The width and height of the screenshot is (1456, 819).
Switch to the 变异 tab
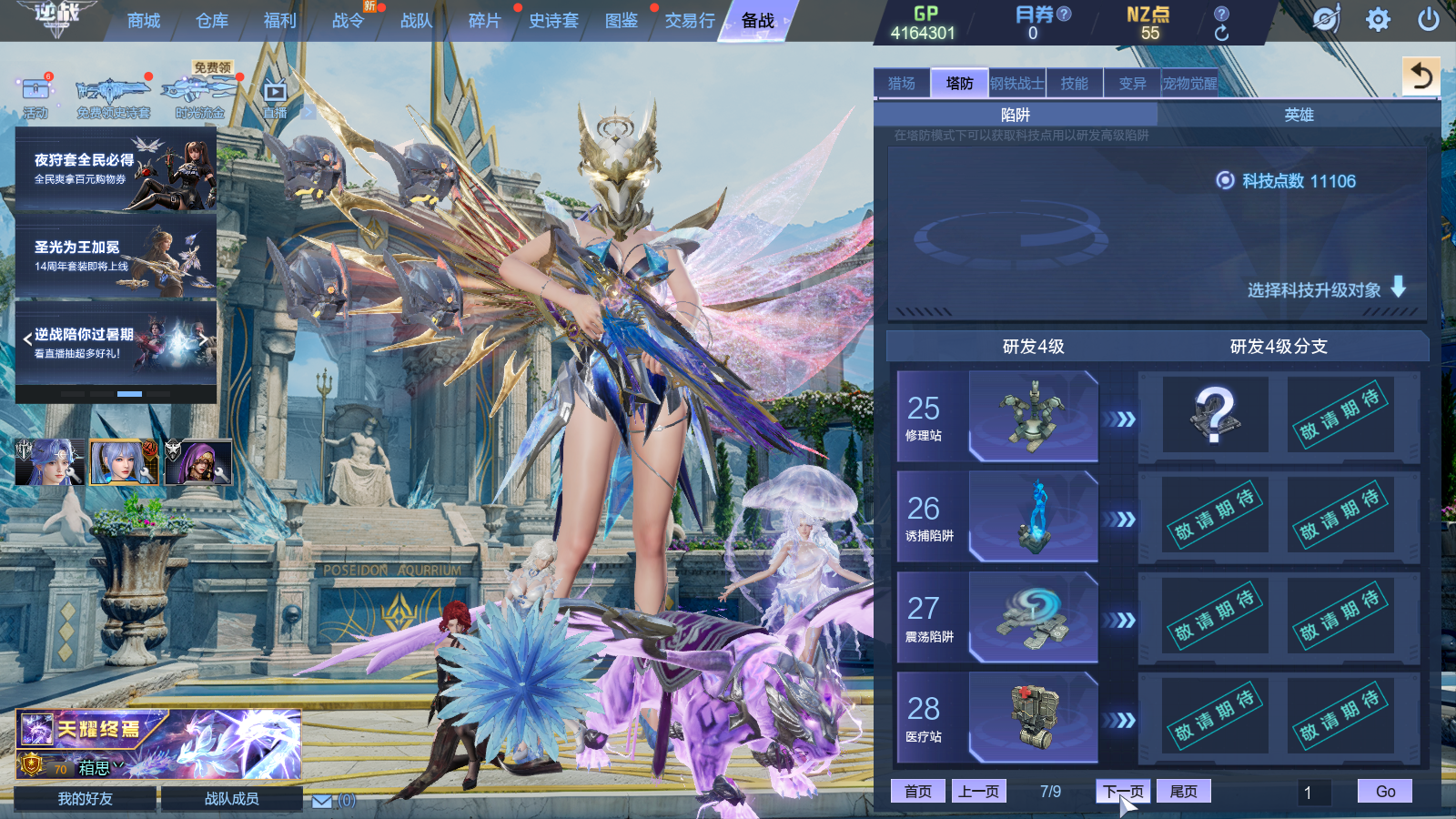pos(1132,84)
